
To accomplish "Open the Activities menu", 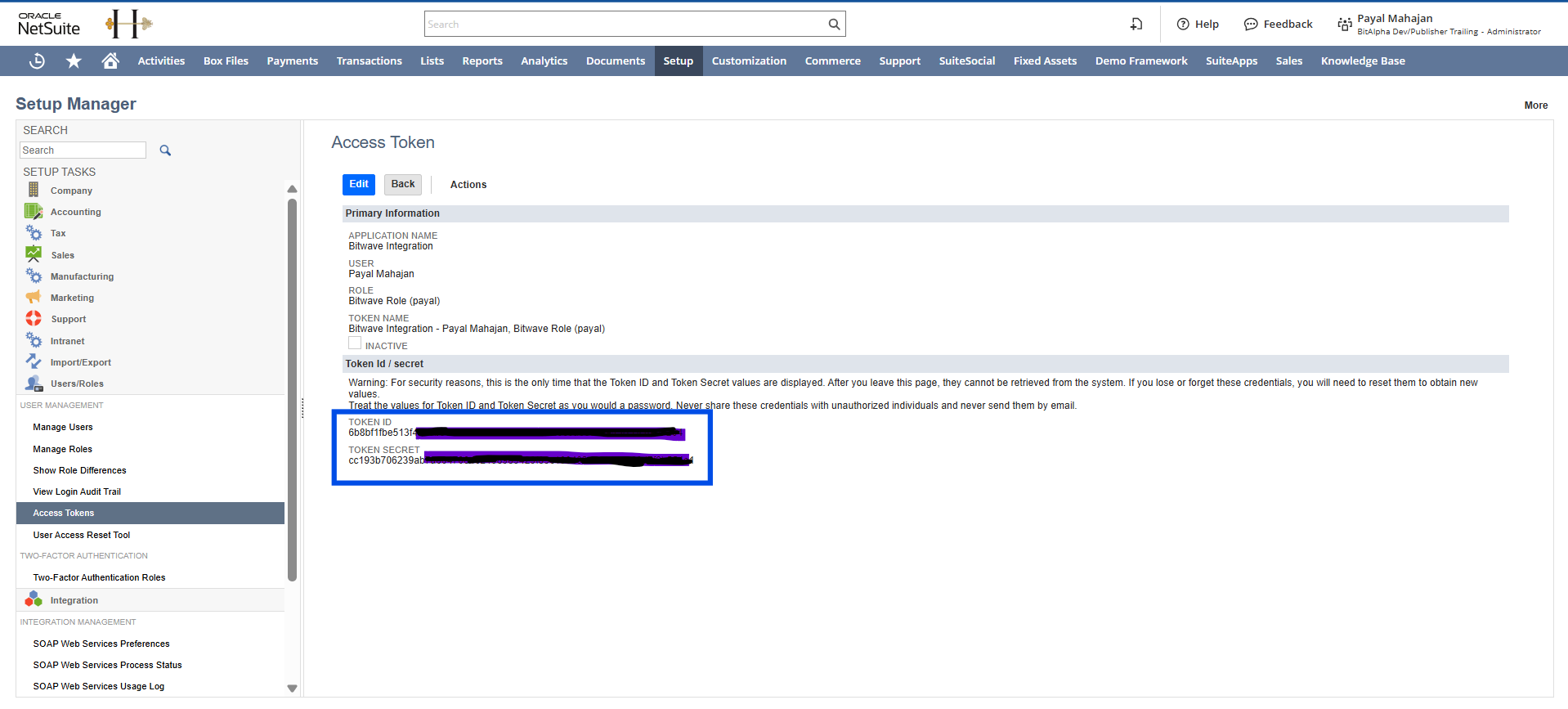I will [161, 61].
